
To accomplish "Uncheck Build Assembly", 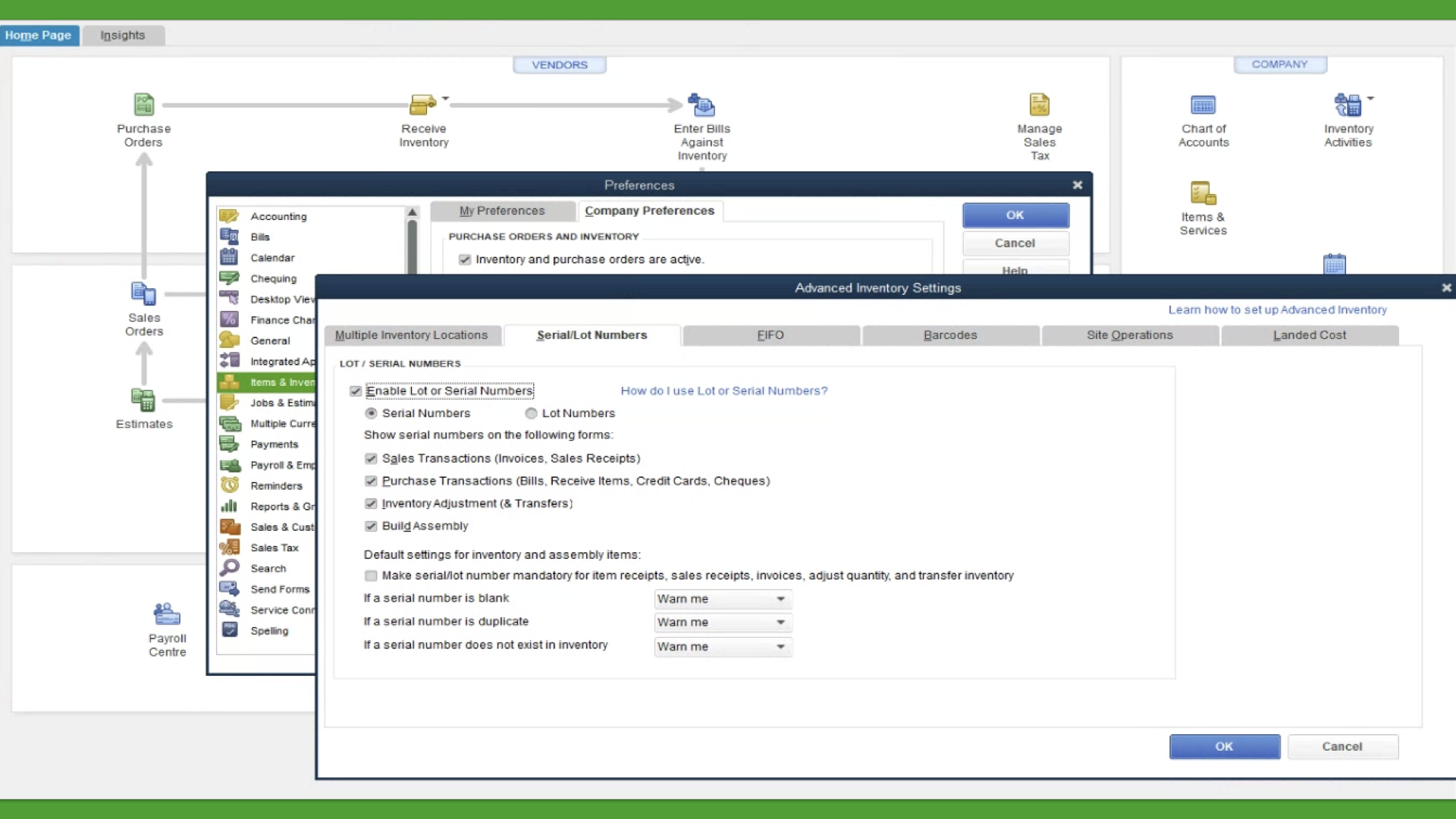I will click(370, 526).
